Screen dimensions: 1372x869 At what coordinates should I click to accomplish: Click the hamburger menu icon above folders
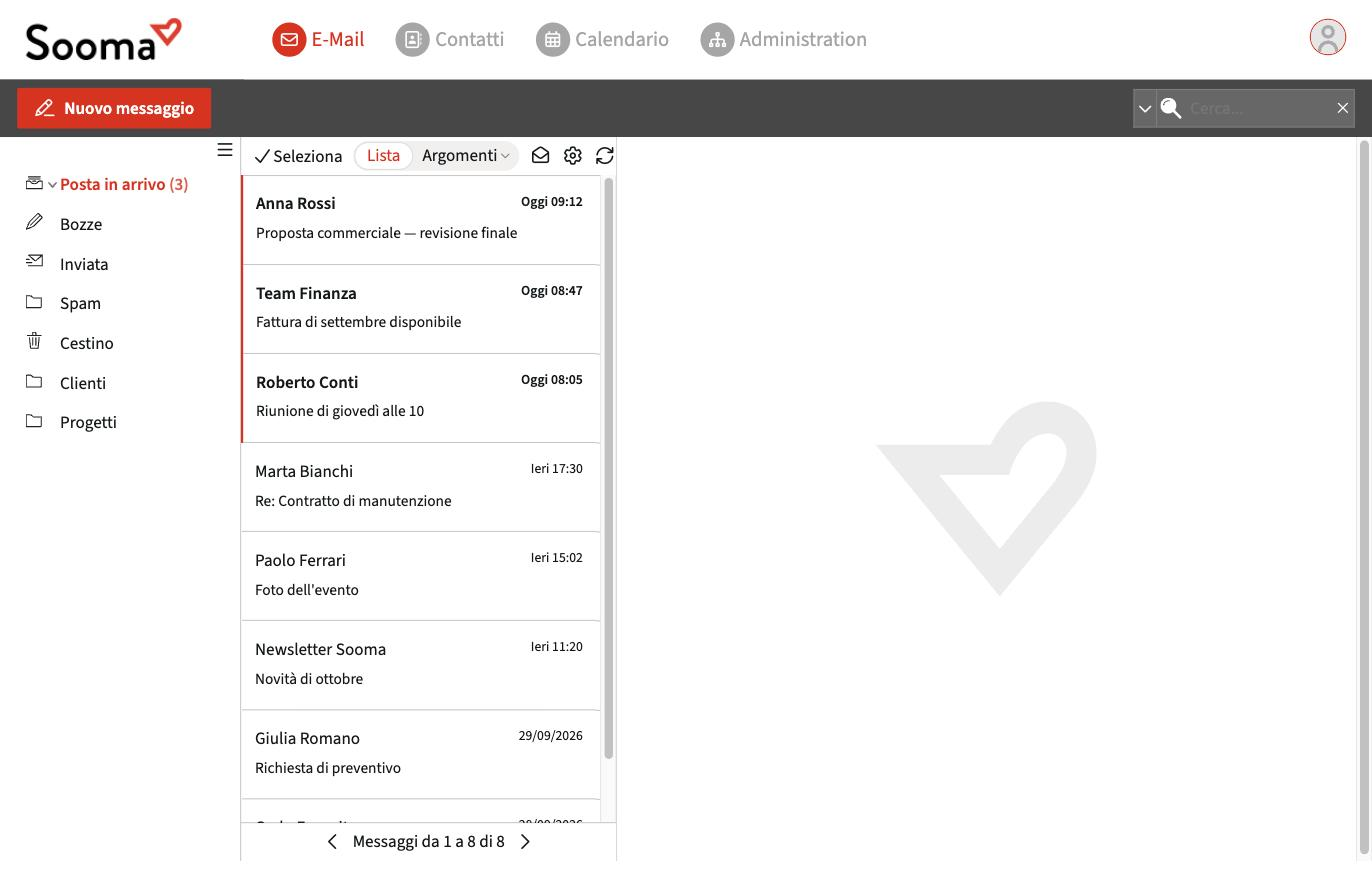[225, 150]
